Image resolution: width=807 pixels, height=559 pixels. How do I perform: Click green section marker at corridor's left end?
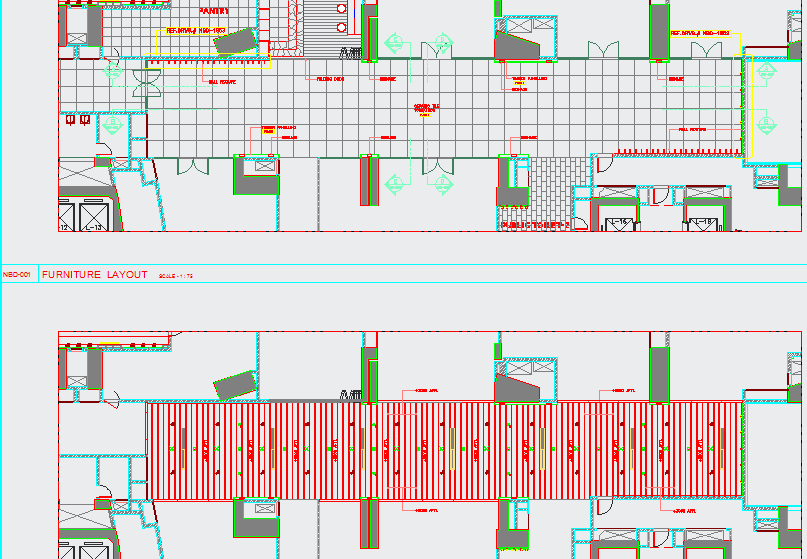coord(110,125)
